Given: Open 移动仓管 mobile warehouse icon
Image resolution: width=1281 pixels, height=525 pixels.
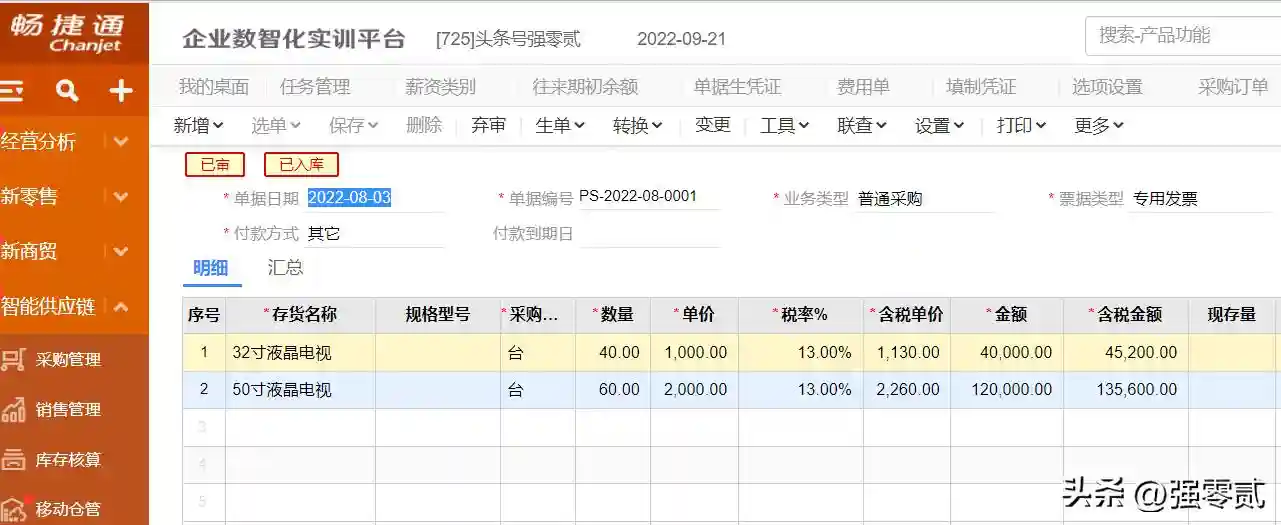Looking at the screenshot, I should coord(14,509).
